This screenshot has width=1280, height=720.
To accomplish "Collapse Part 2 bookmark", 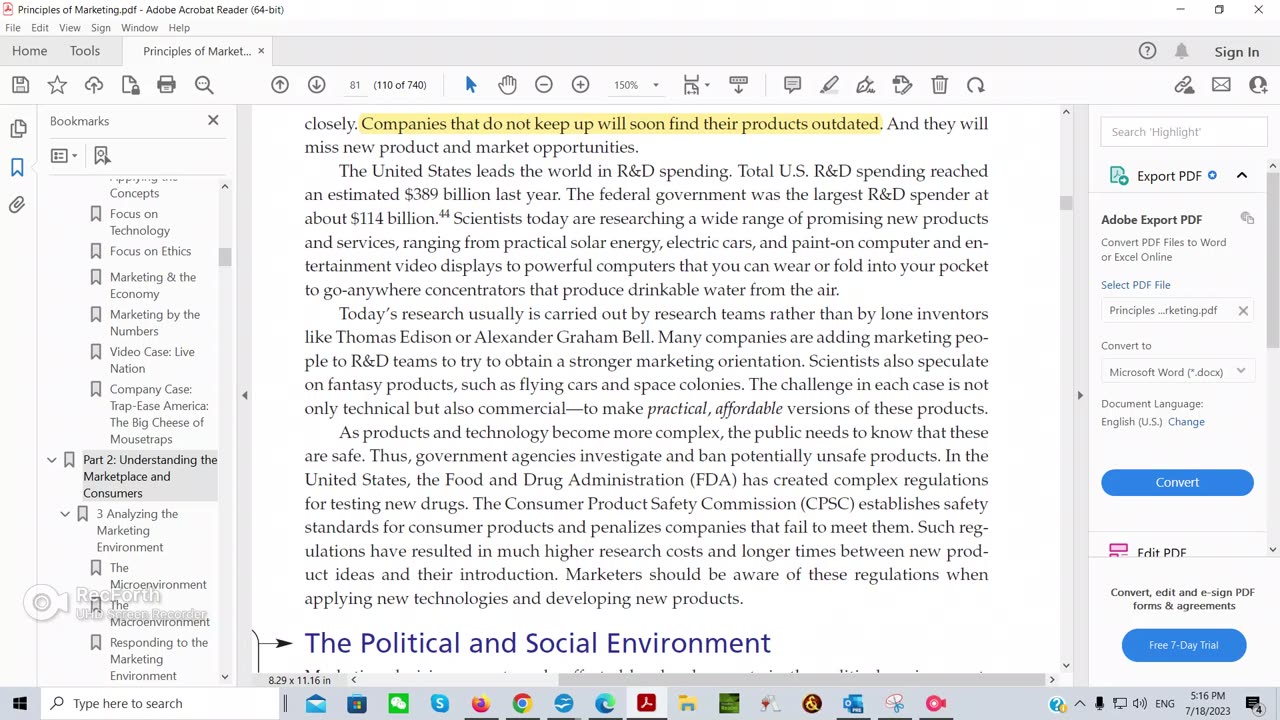I will tap(52, 460).
